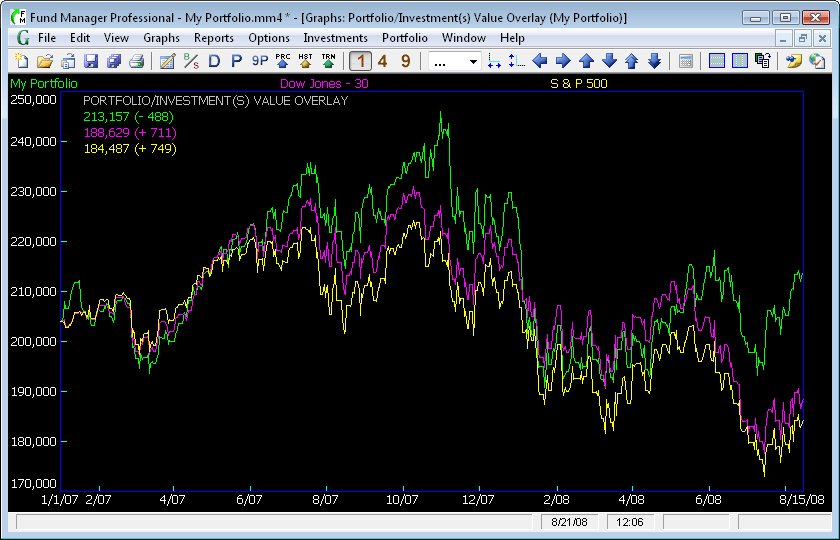This screenshot has width=840, height=540.
Task: Click the copy/refresh windows icon
Action: click(x=762, y=61)
